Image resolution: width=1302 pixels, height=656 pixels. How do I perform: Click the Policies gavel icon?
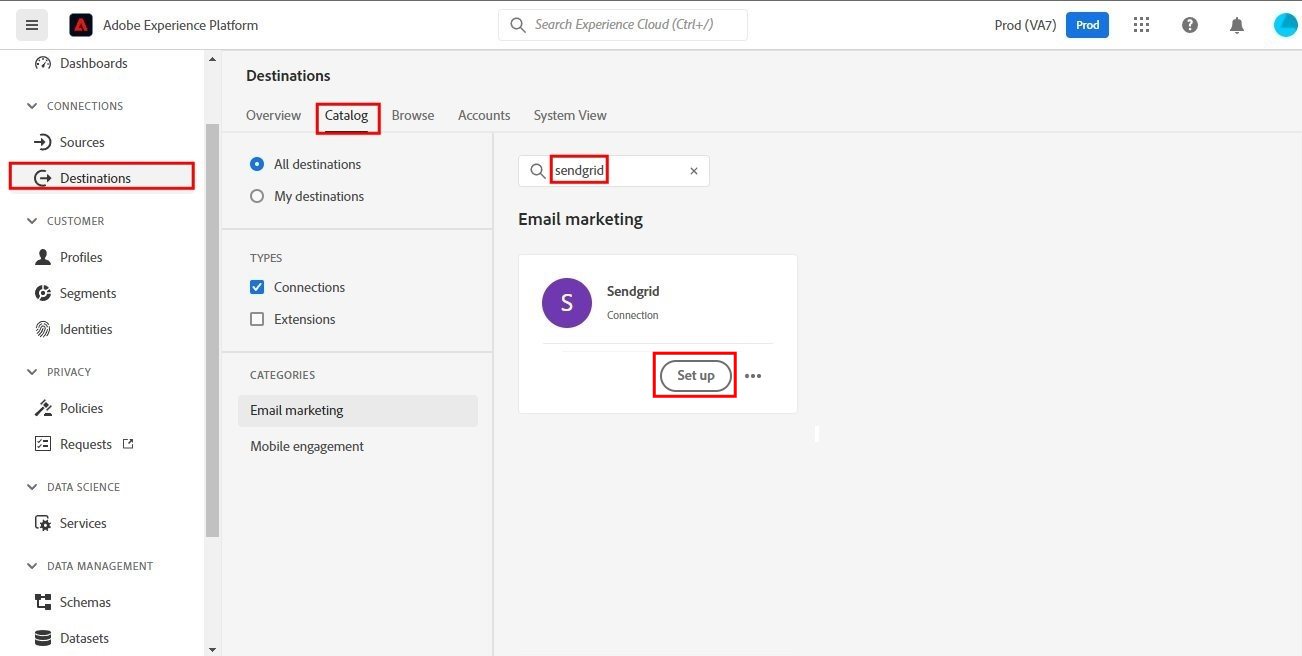(43, 408)
